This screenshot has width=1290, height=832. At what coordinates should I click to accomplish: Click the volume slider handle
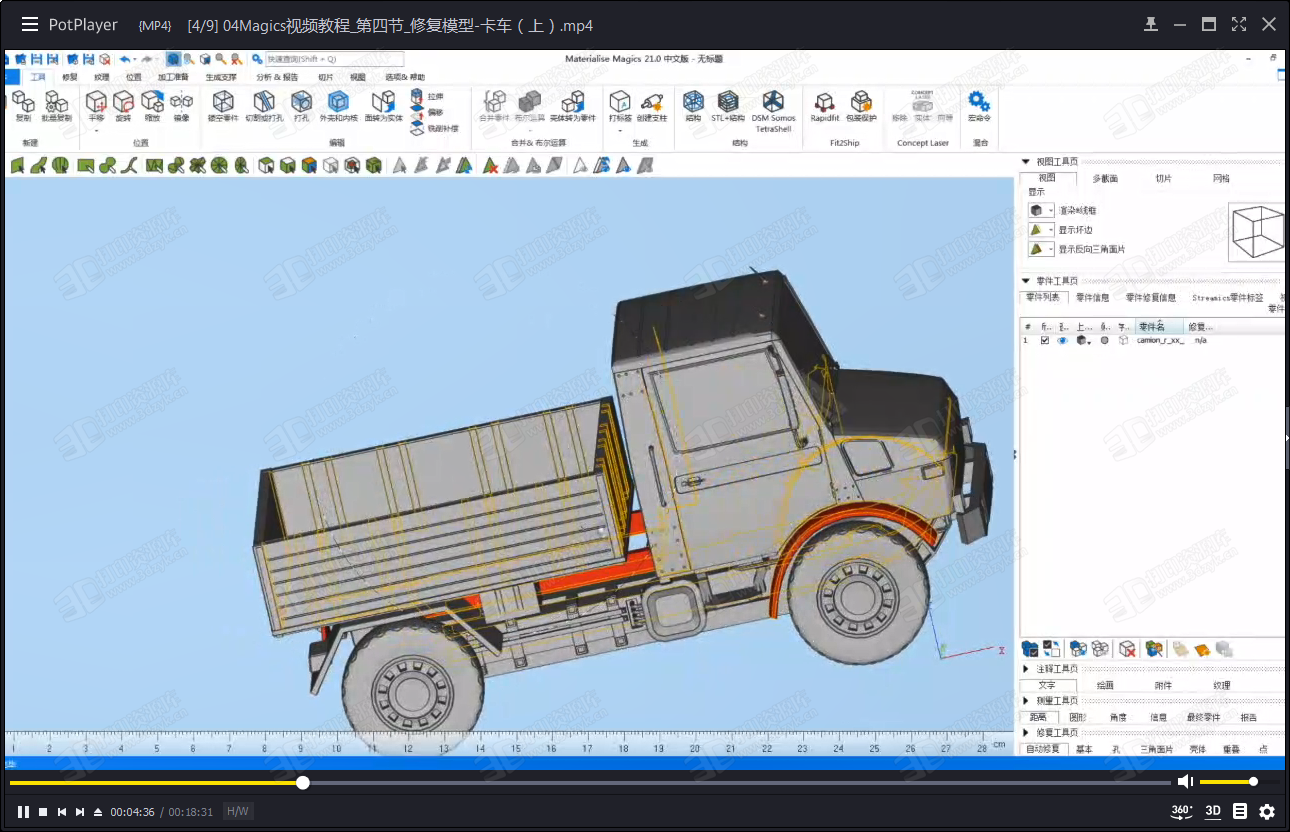click(x=1253, y=782)
